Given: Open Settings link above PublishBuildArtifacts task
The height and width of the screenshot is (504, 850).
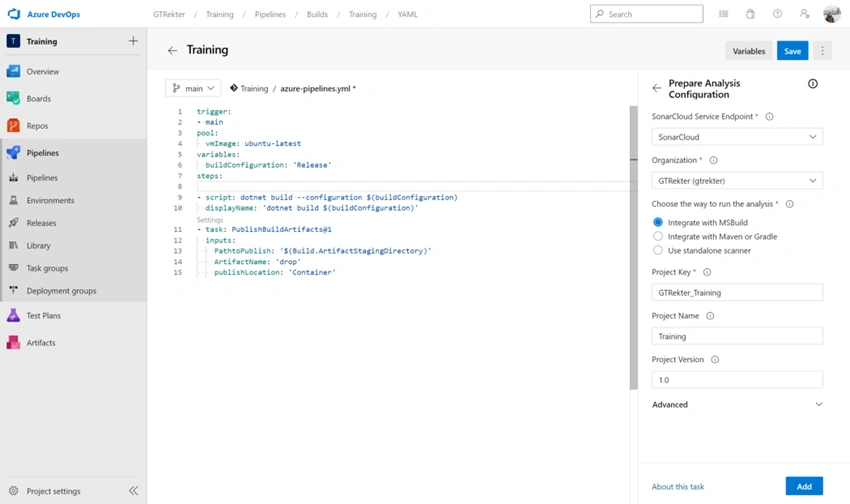Looking at the screenshot, I should 210,220.
